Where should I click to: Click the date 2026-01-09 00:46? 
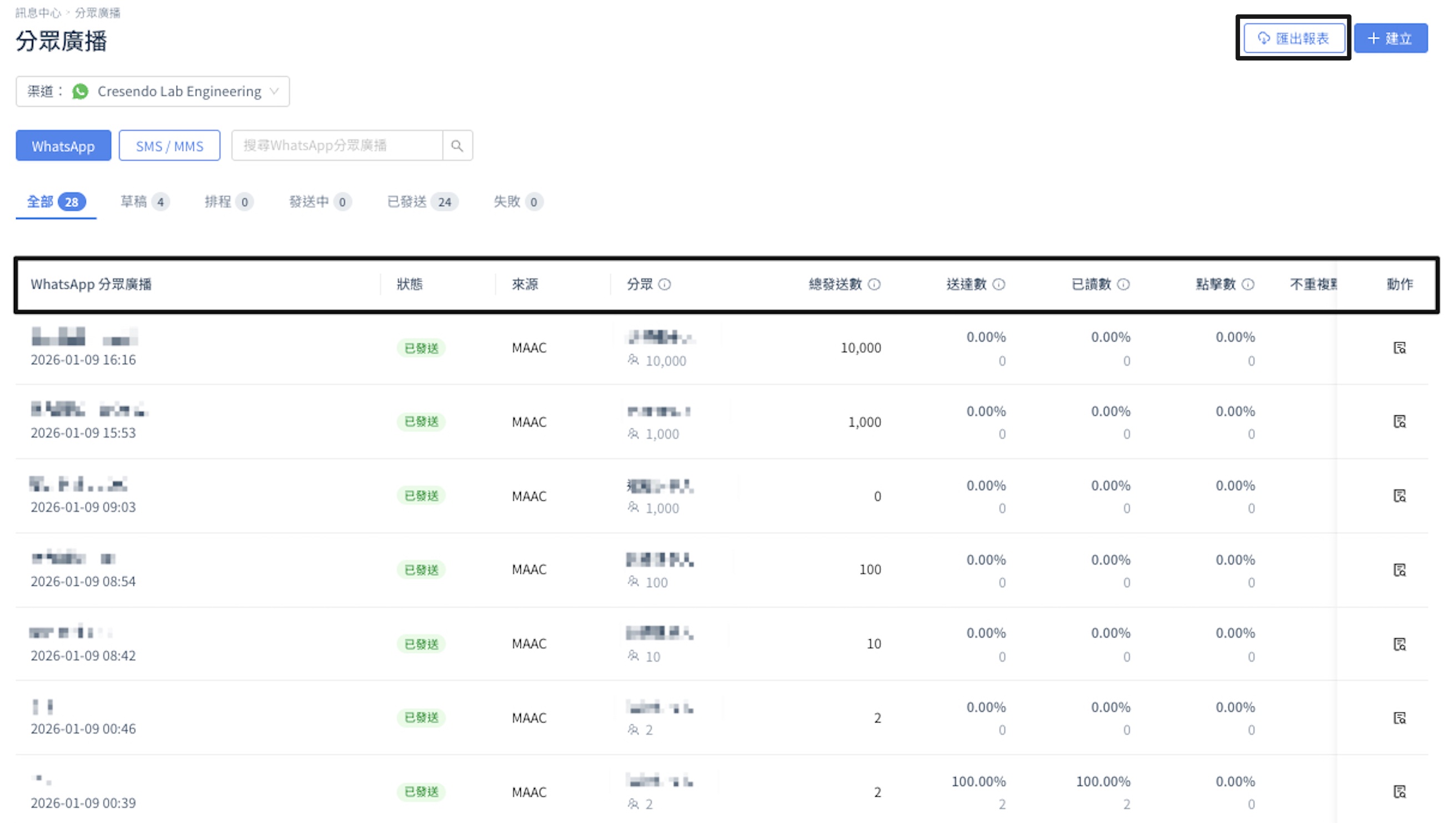click(x=83, y=729)
